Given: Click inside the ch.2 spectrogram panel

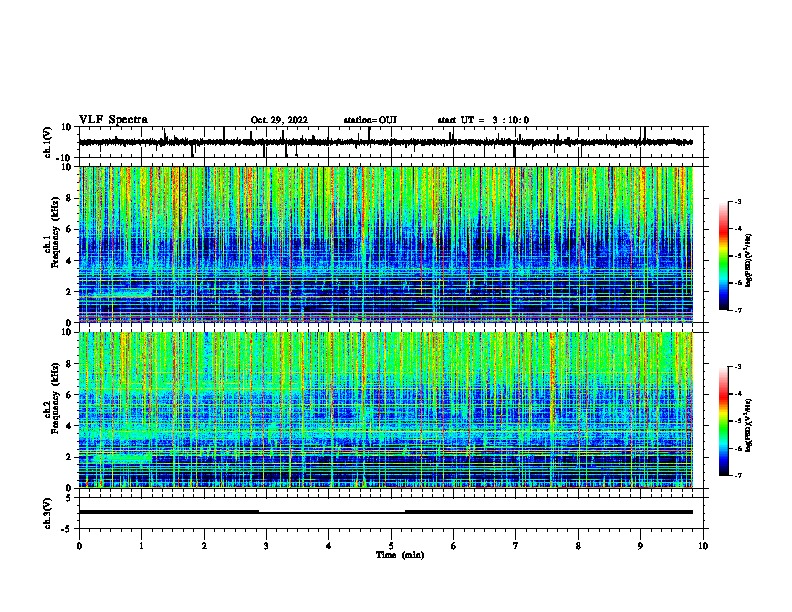Looking at the screenshot, I should pyautogui.click(x=386, y=410).
